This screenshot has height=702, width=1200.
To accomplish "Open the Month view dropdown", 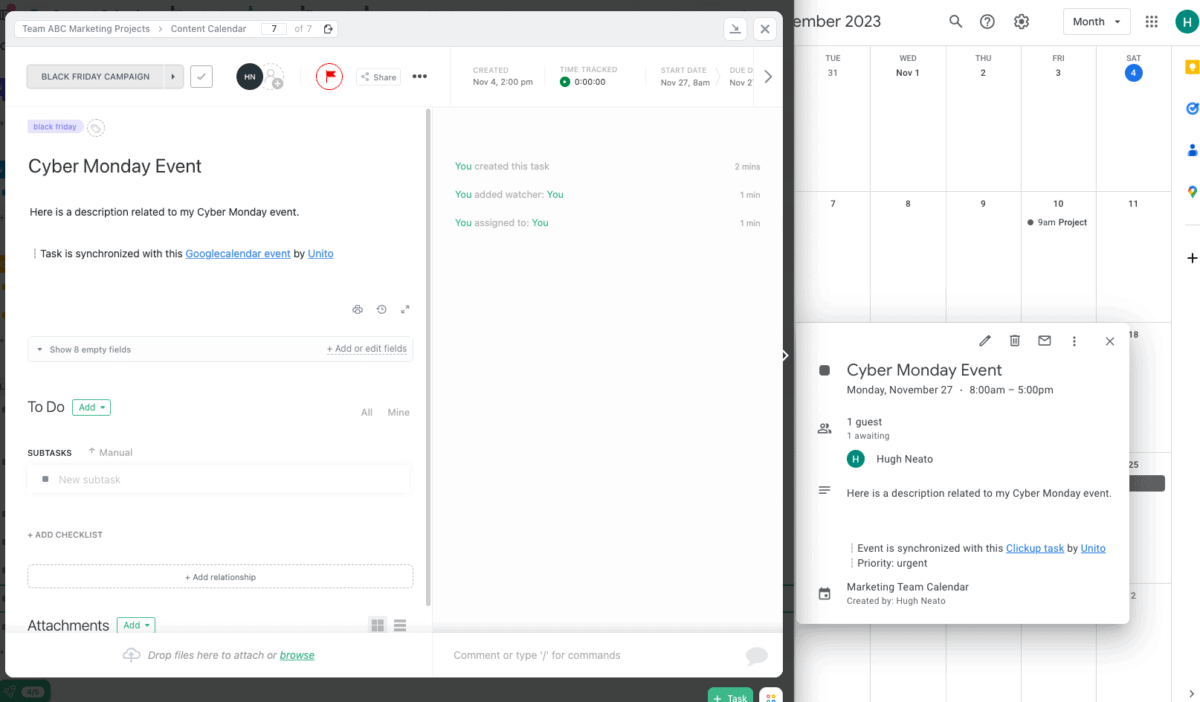I will 1096,21.
